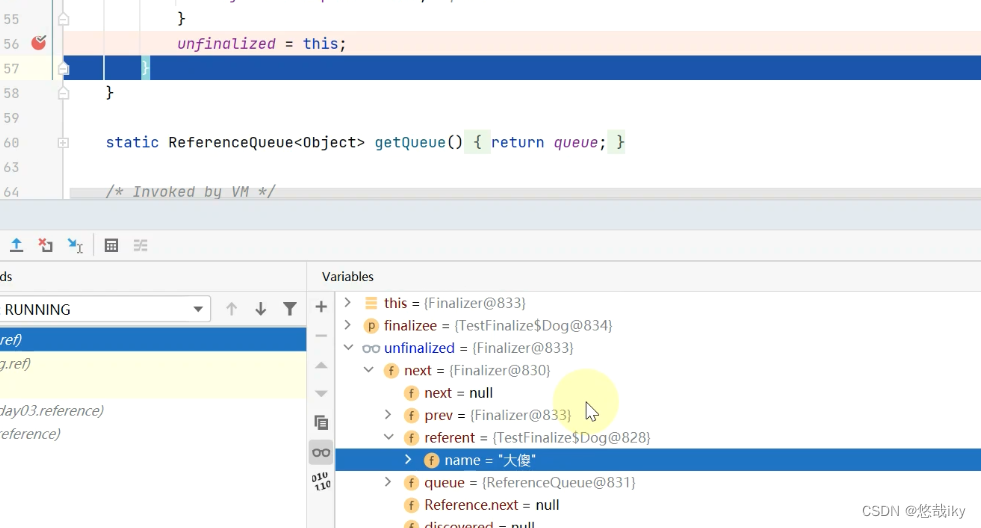Move watch down with triangle icon
Image resolution: width=981 pixels, height=528 pixels.
321,393
